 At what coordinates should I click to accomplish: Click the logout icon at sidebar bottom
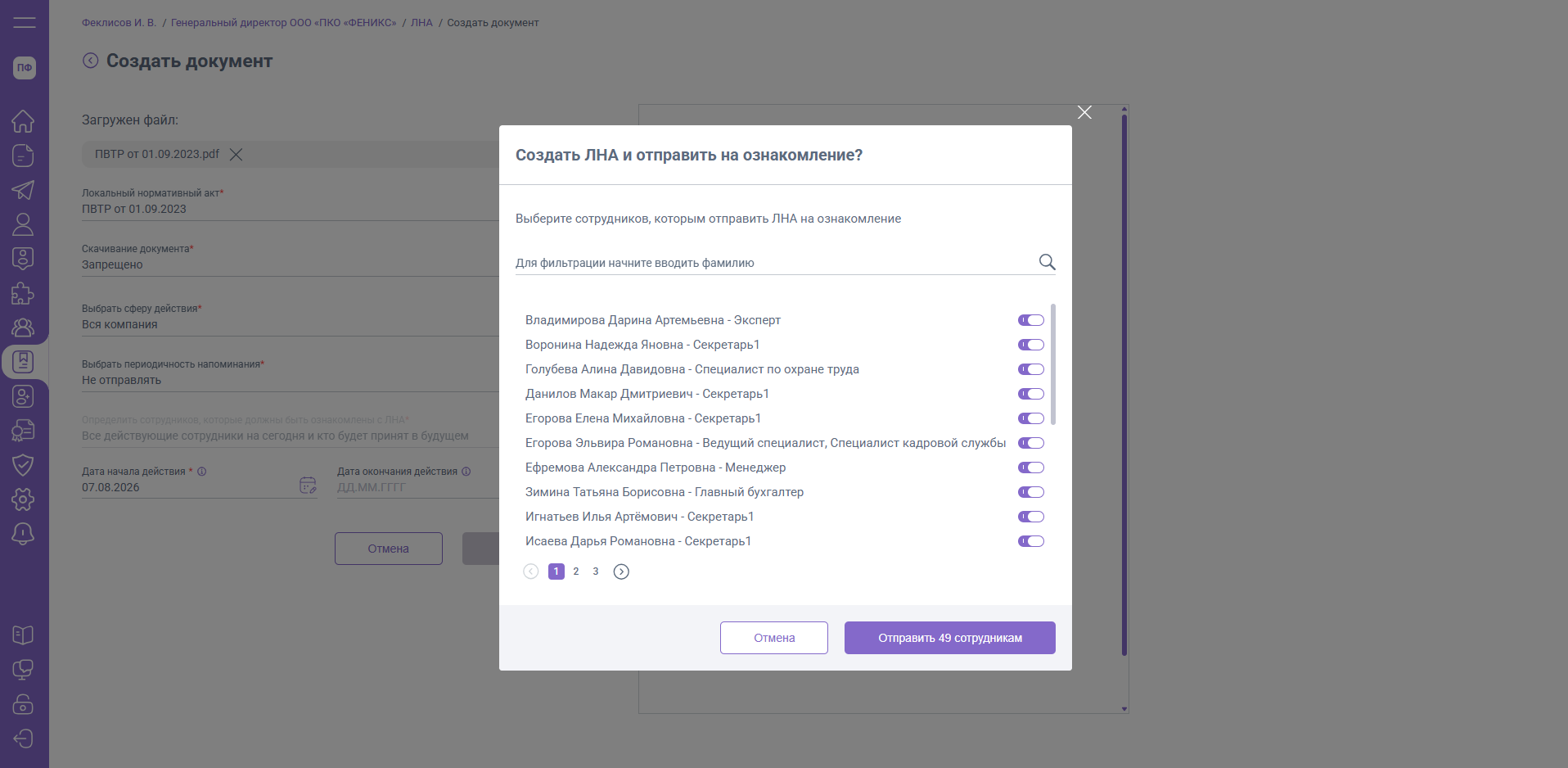tap(23, 739)
